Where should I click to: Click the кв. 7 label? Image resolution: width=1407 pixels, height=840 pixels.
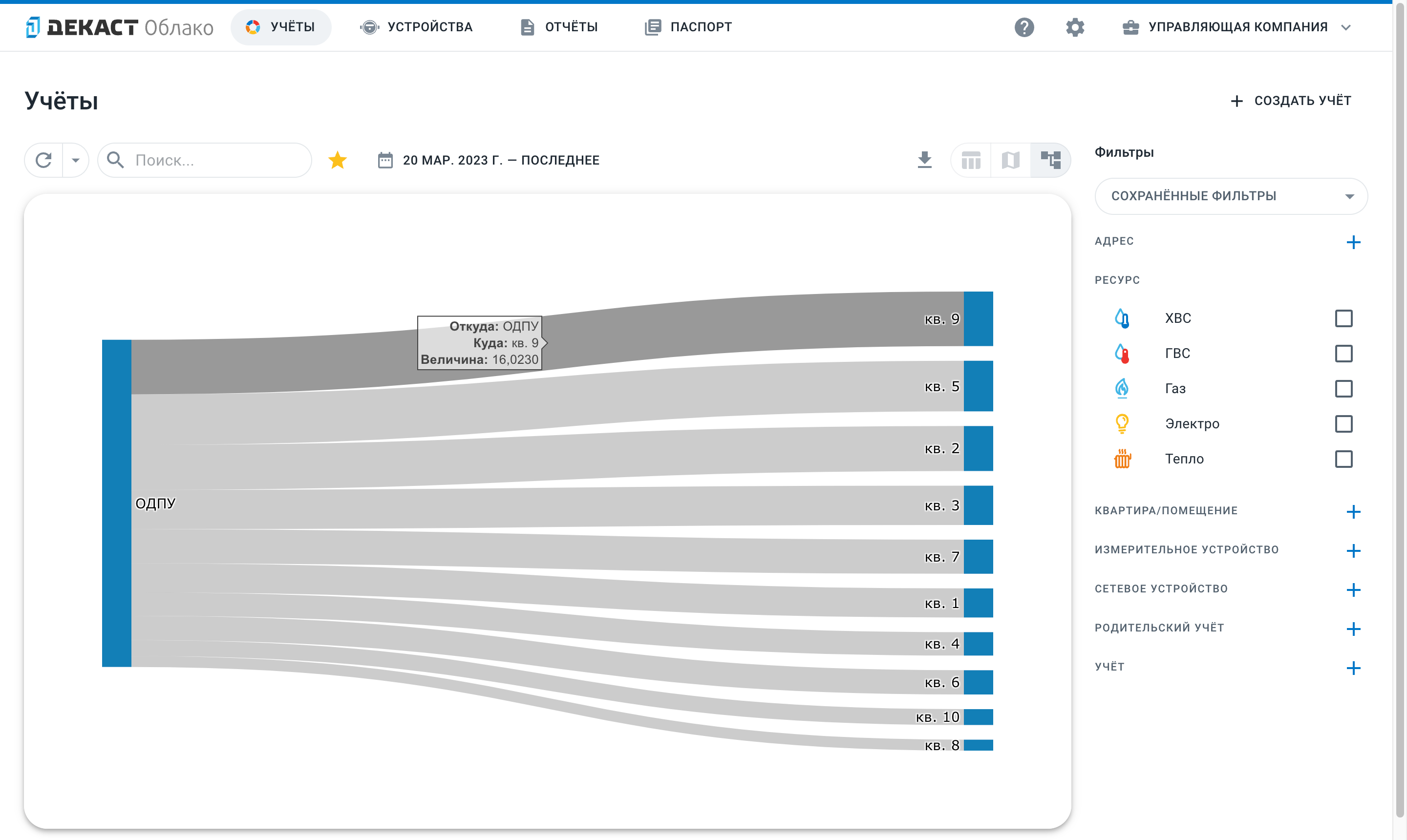pos(941,557)
